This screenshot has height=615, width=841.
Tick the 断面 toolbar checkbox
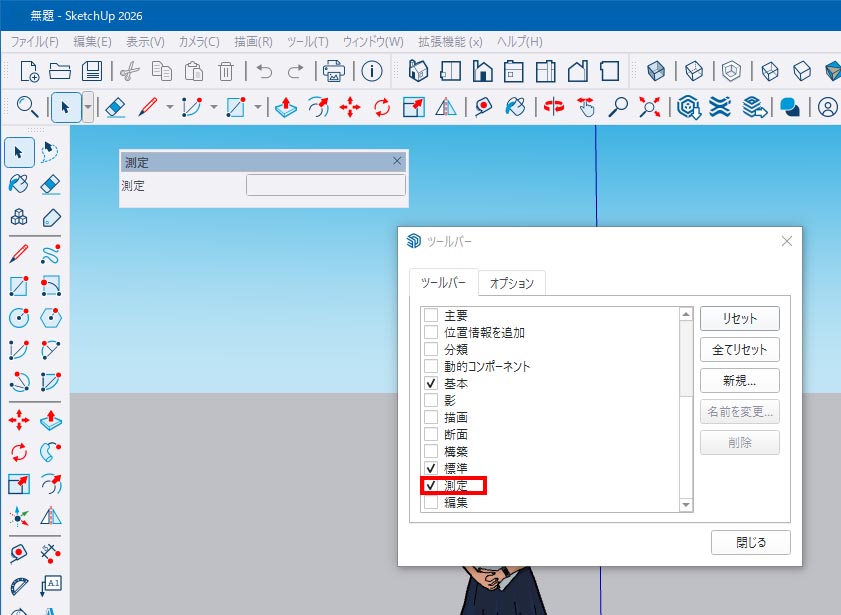431,434
